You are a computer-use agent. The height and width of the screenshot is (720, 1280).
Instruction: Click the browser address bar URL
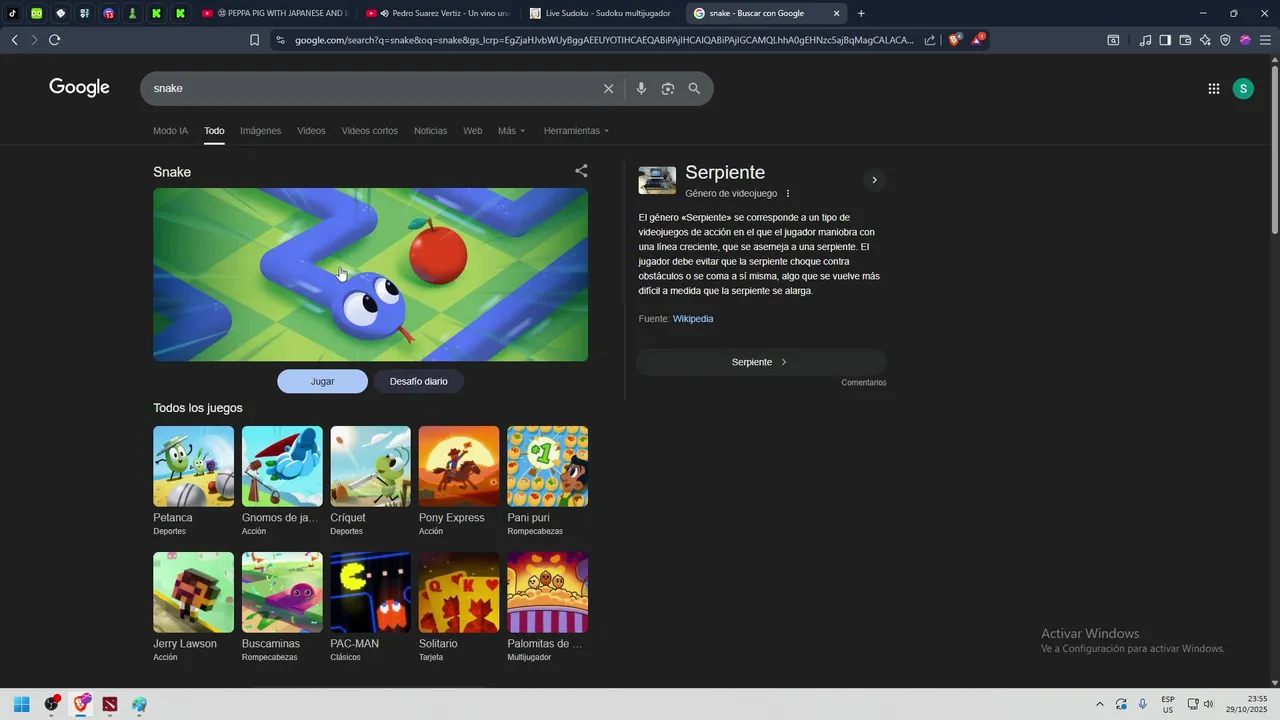pos(604,40)
